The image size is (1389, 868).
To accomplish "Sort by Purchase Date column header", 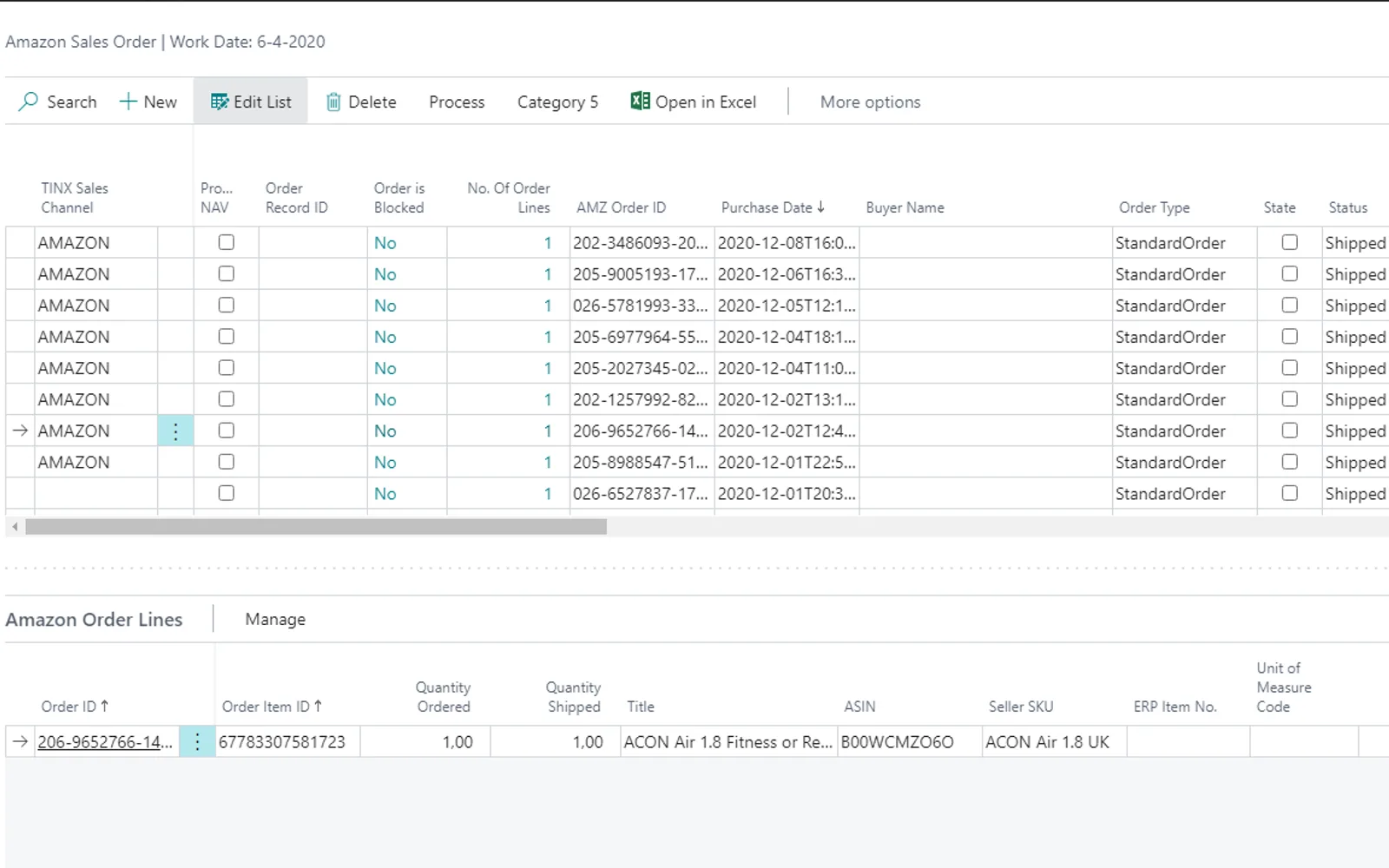I will click(x=773, y=207).
